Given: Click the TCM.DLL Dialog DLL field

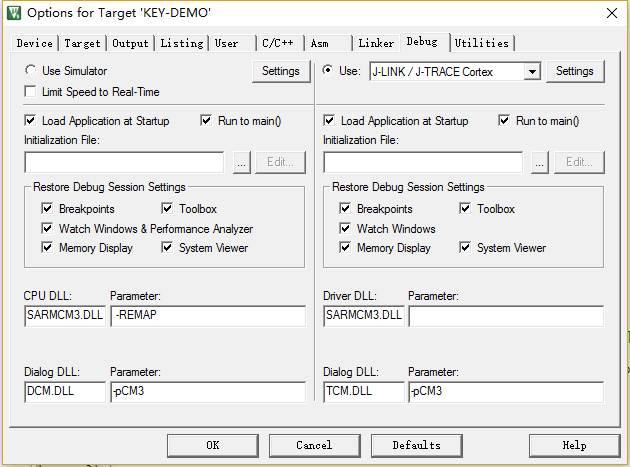Looking at the screenshot, I should coord(364,392).
